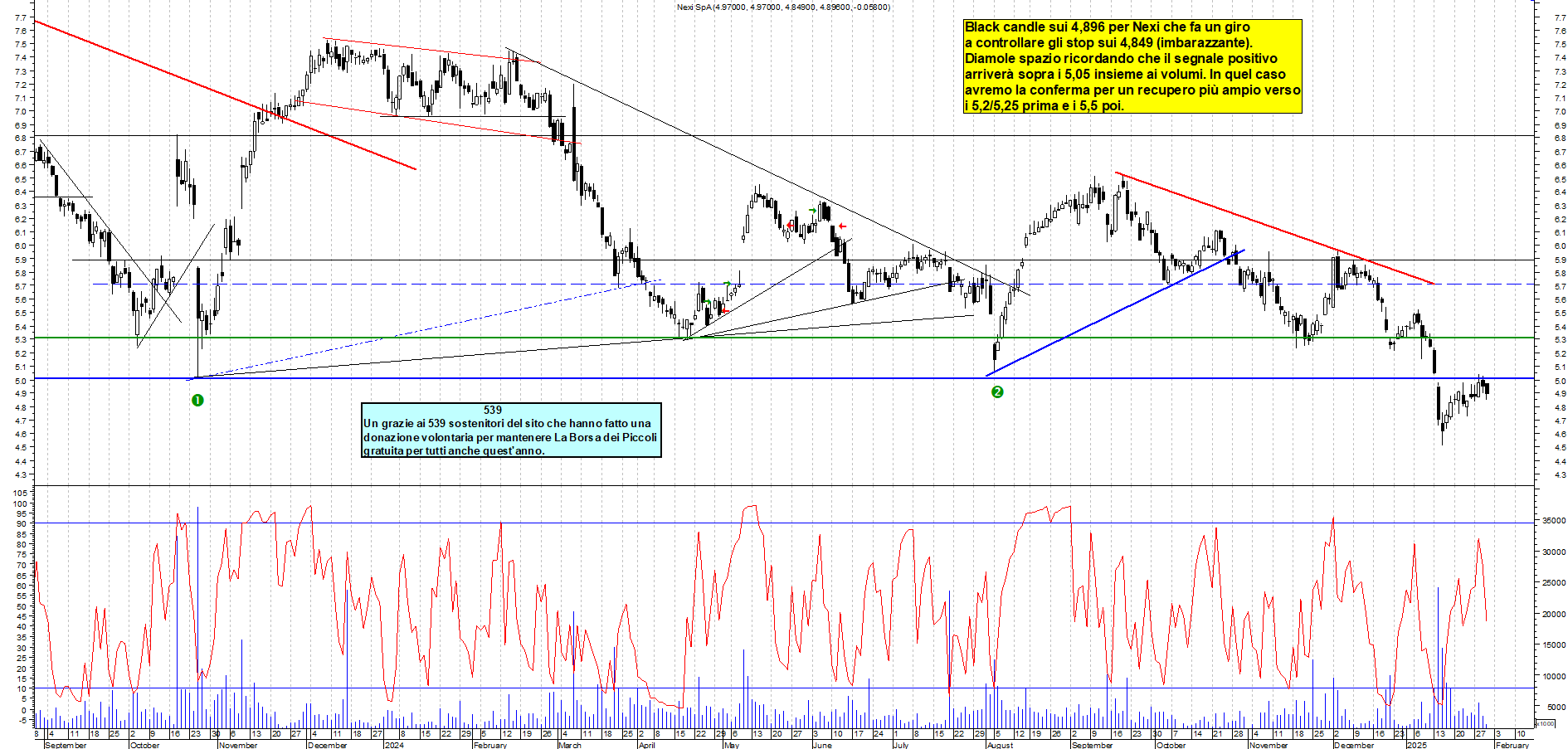Click the 'June' month label
The width and height of the screenshot is (1568, 749).
[822, 745]
